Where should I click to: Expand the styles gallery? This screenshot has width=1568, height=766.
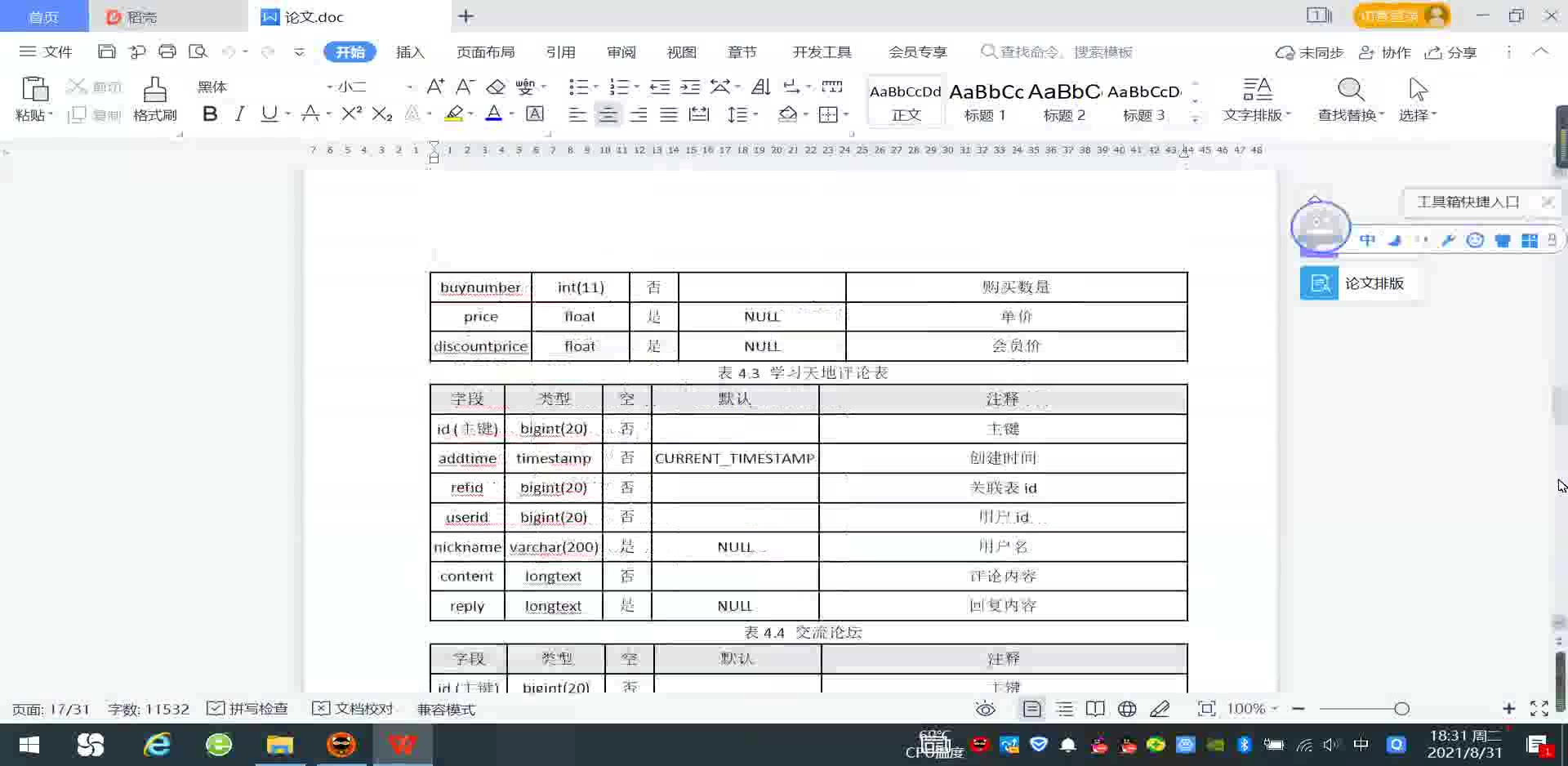coord(1195,118)
